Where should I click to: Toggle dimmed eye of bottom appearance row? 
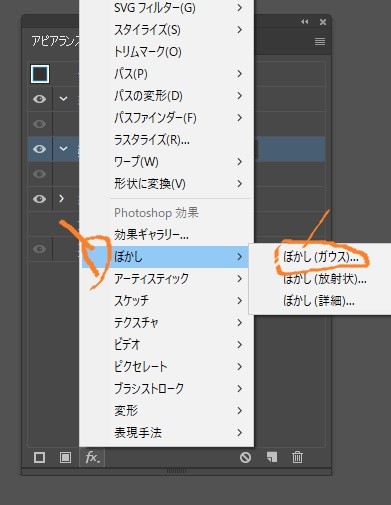40,249
